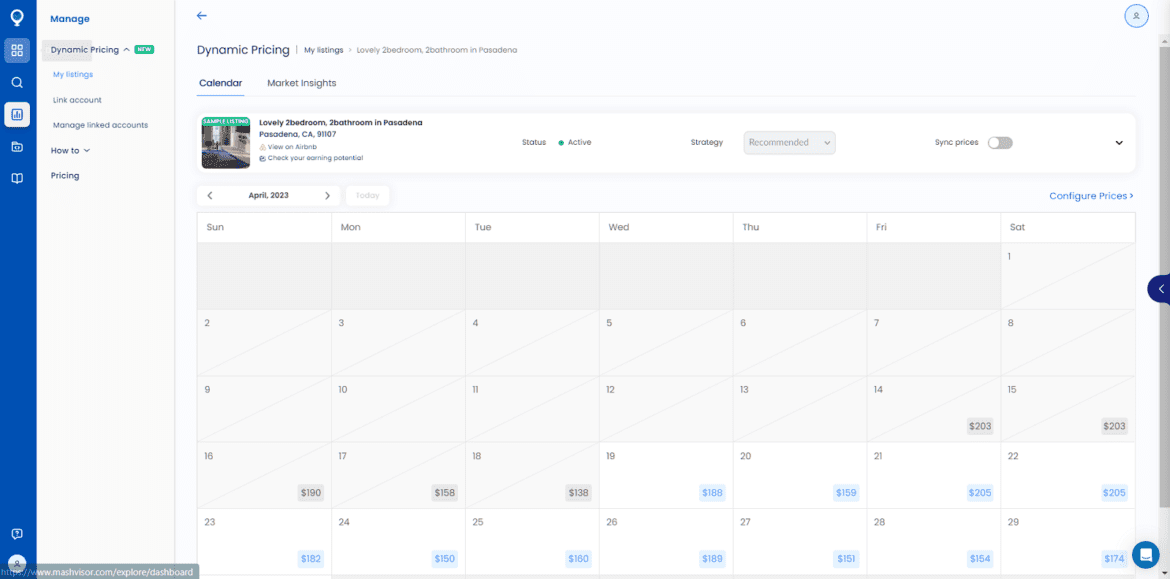The image size is (1170, 579).
Task: Expand the How to menu section
Action: (70, 151)
